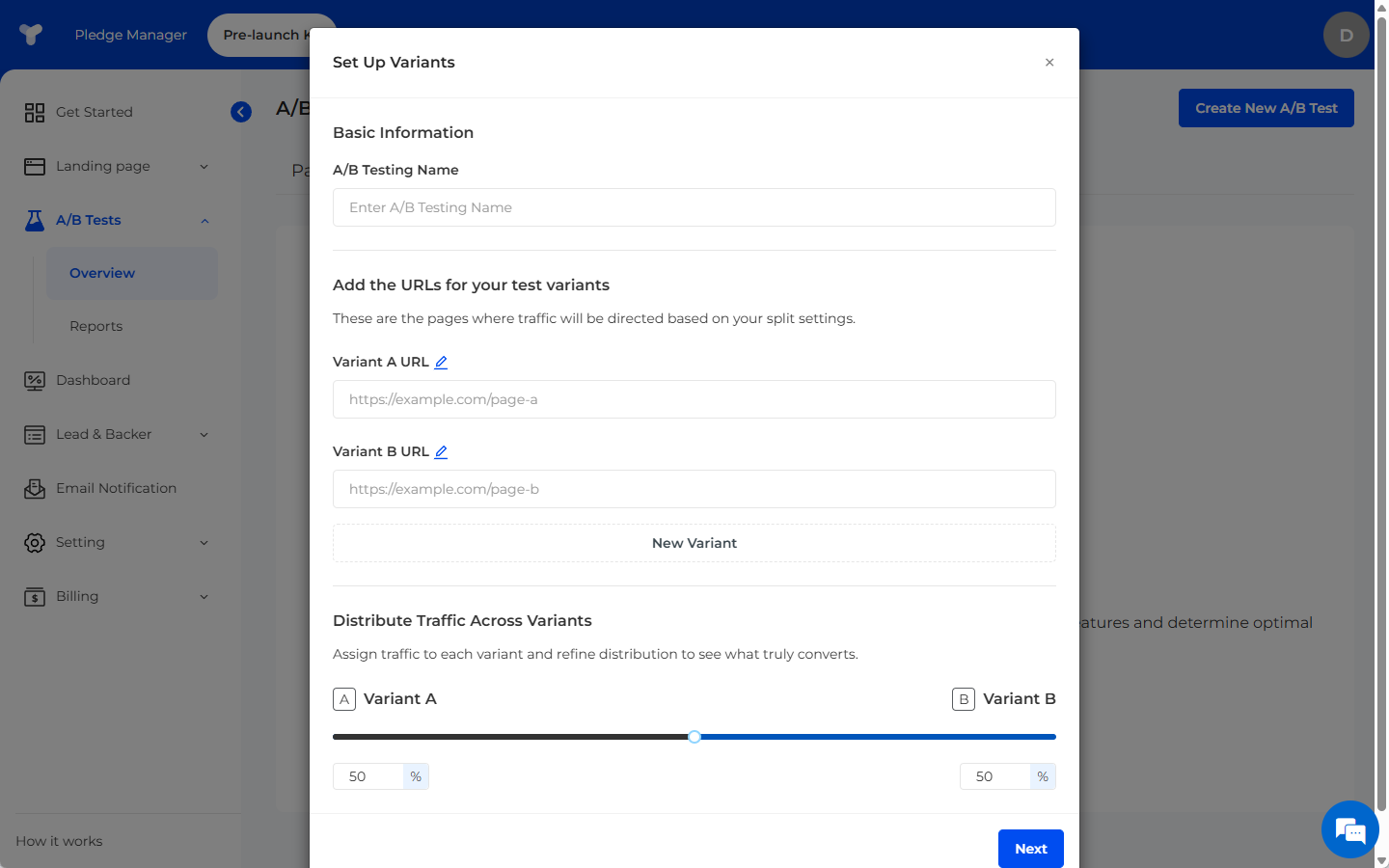Click the edit pencil beside Variant B URL
Image resolution: width=1389 pixels, height=868 pixels.
(441, 452)
